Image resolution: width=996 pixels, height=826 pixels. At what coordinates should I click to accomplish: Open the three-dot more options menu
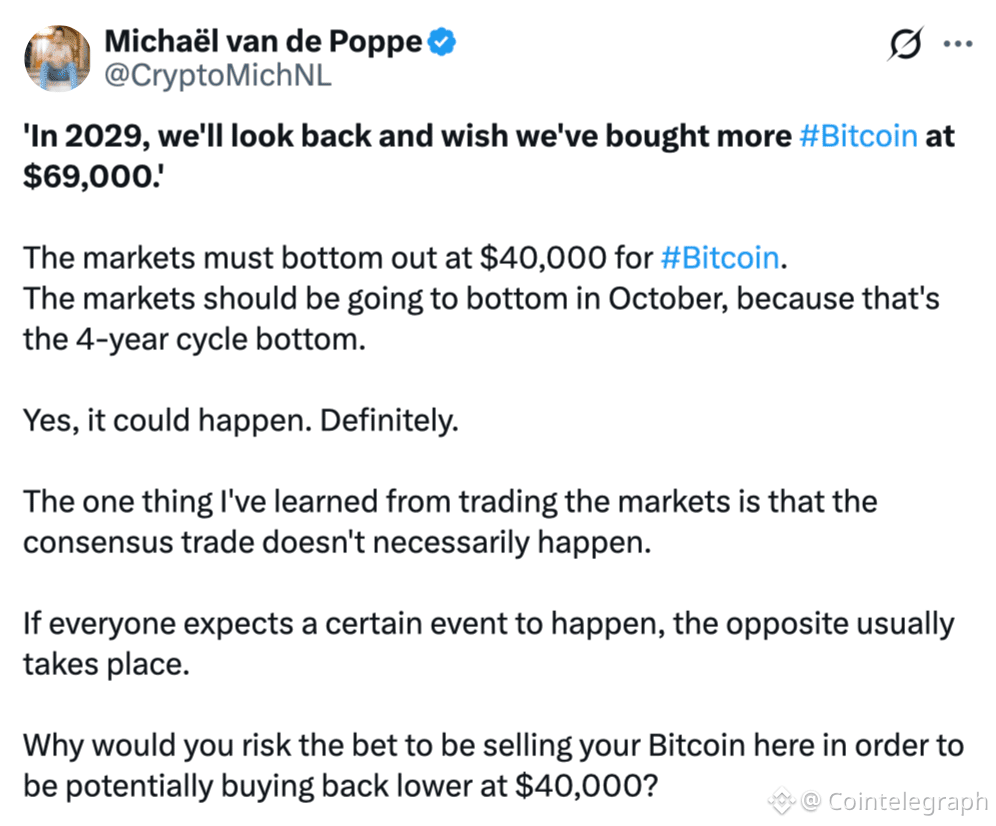tap(958, 44)
